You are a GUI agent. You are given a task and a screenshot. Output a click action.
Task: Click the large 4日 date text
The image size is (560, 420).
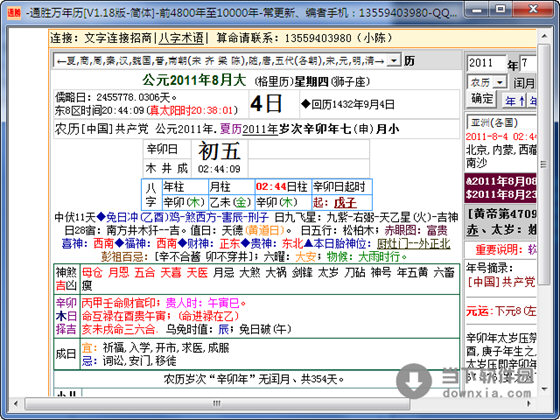266,104
